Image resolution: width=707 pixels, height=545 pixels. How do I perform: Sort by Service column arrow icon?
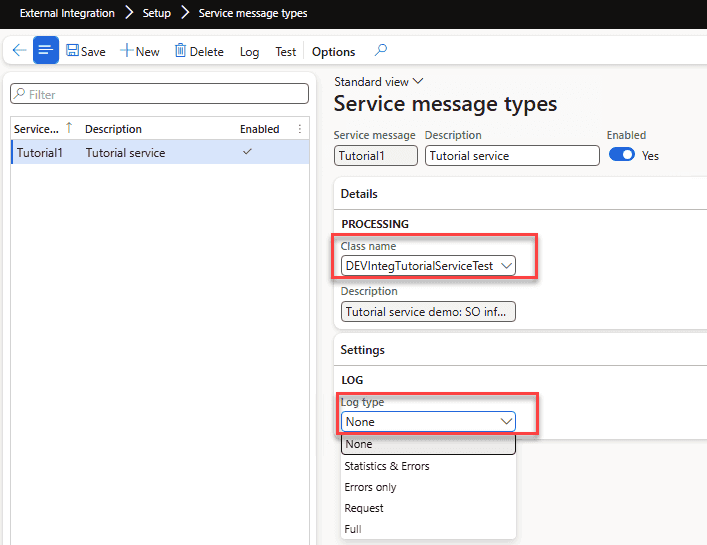pos(69,129)
